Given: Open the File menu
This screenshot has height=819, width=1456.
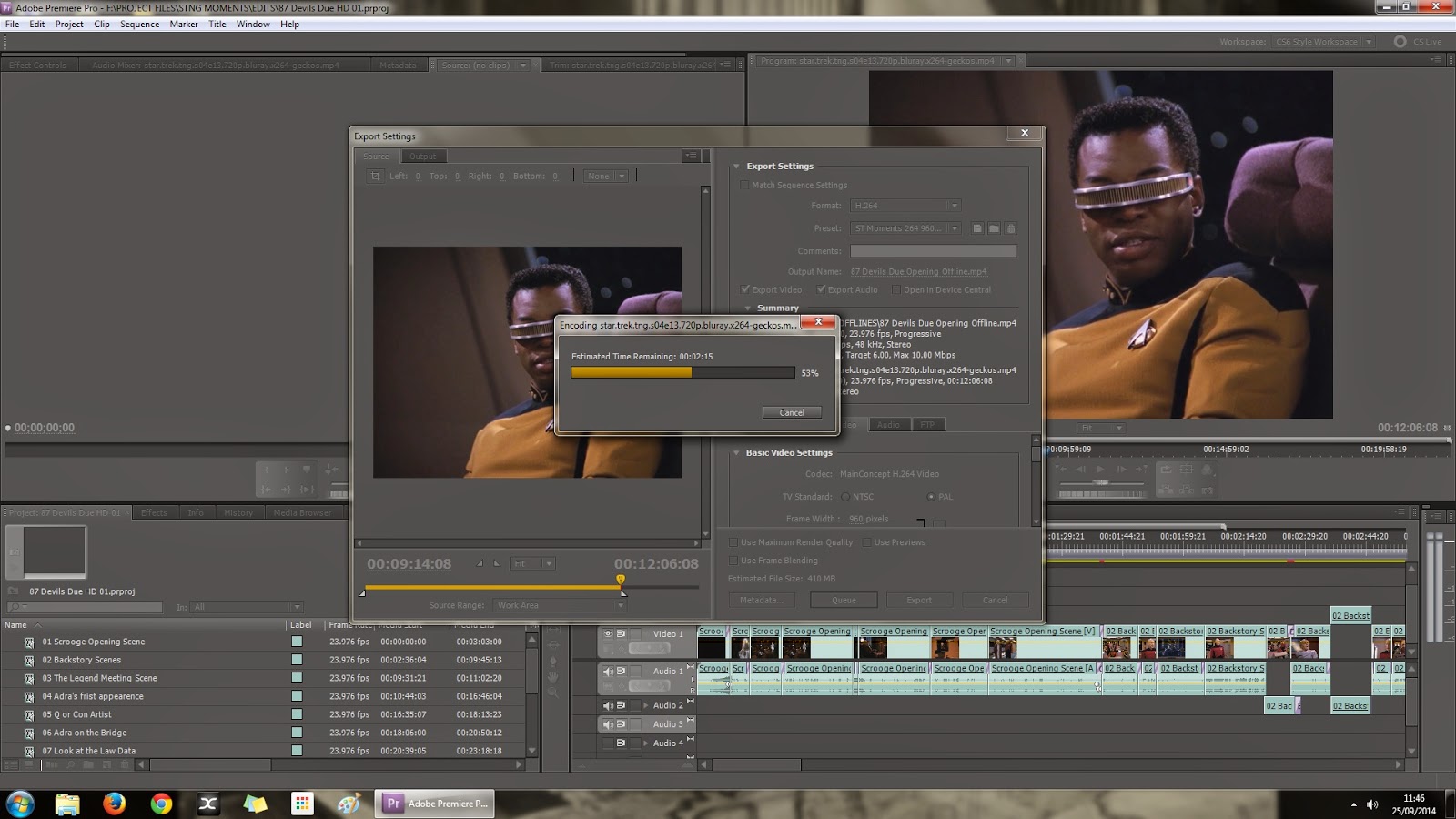Looking at the screenshot, I should coord(12,25).
